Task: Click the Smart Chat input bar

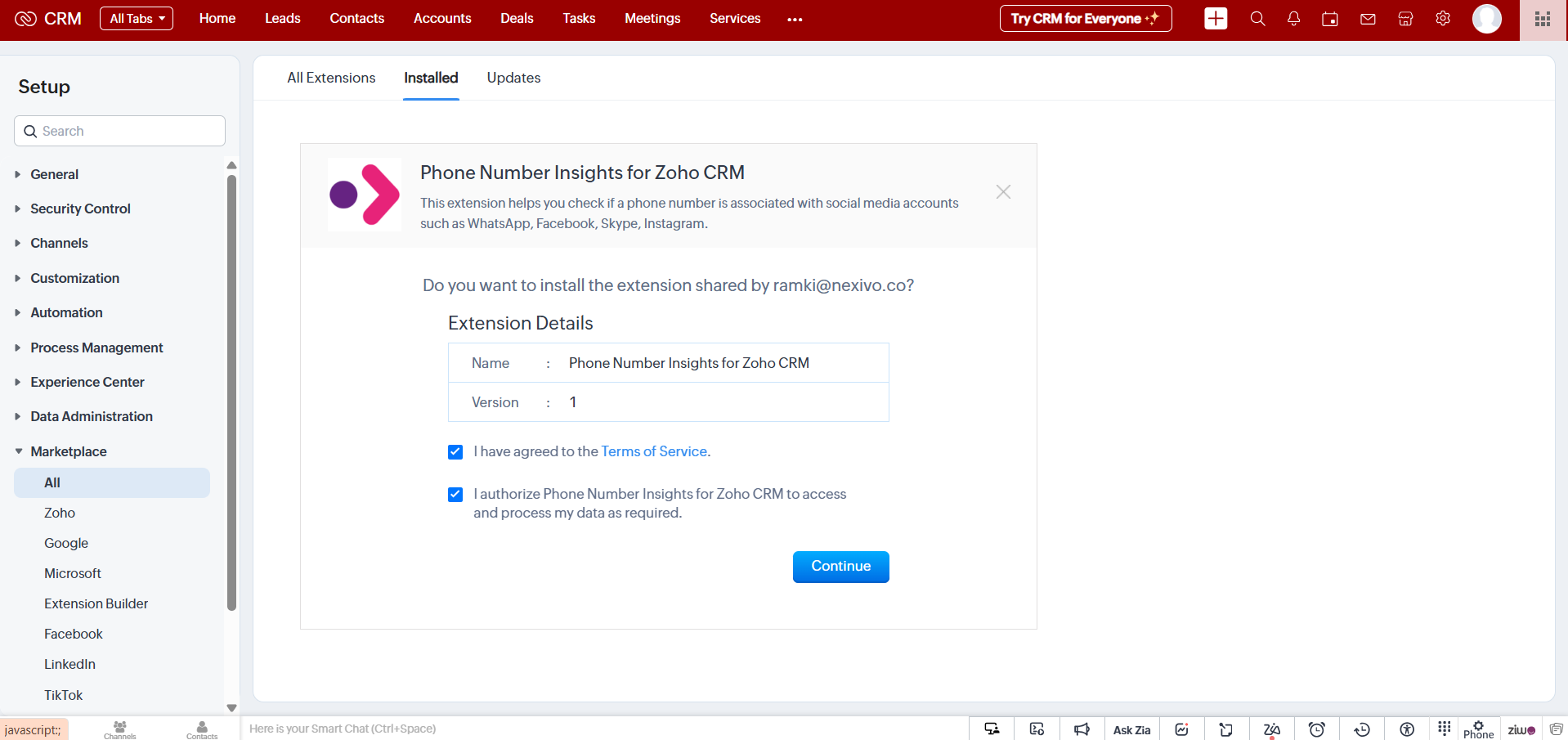Action: 605,729
